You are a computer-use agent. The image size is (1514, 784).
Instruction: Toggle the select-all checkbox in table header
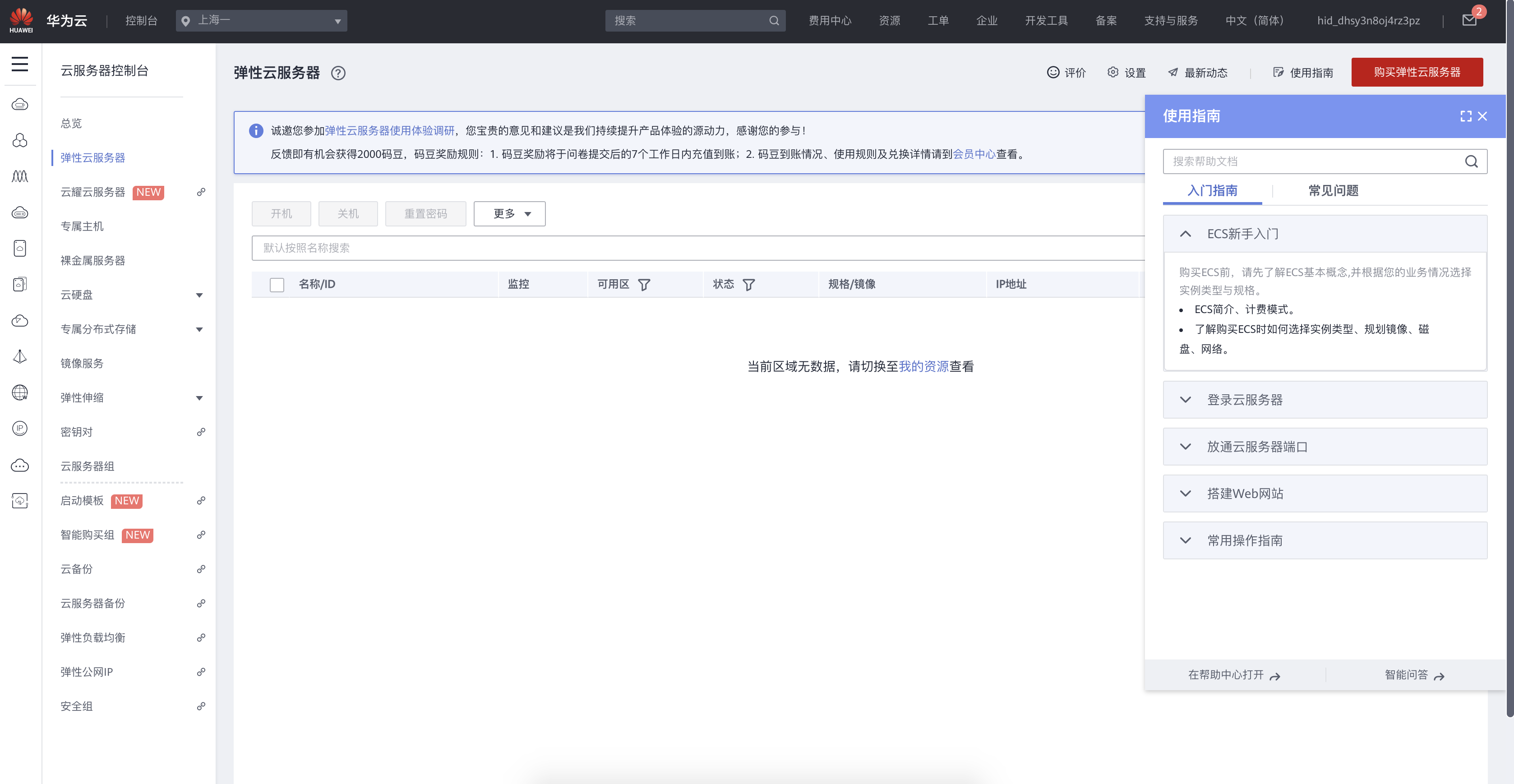(277, 285)
